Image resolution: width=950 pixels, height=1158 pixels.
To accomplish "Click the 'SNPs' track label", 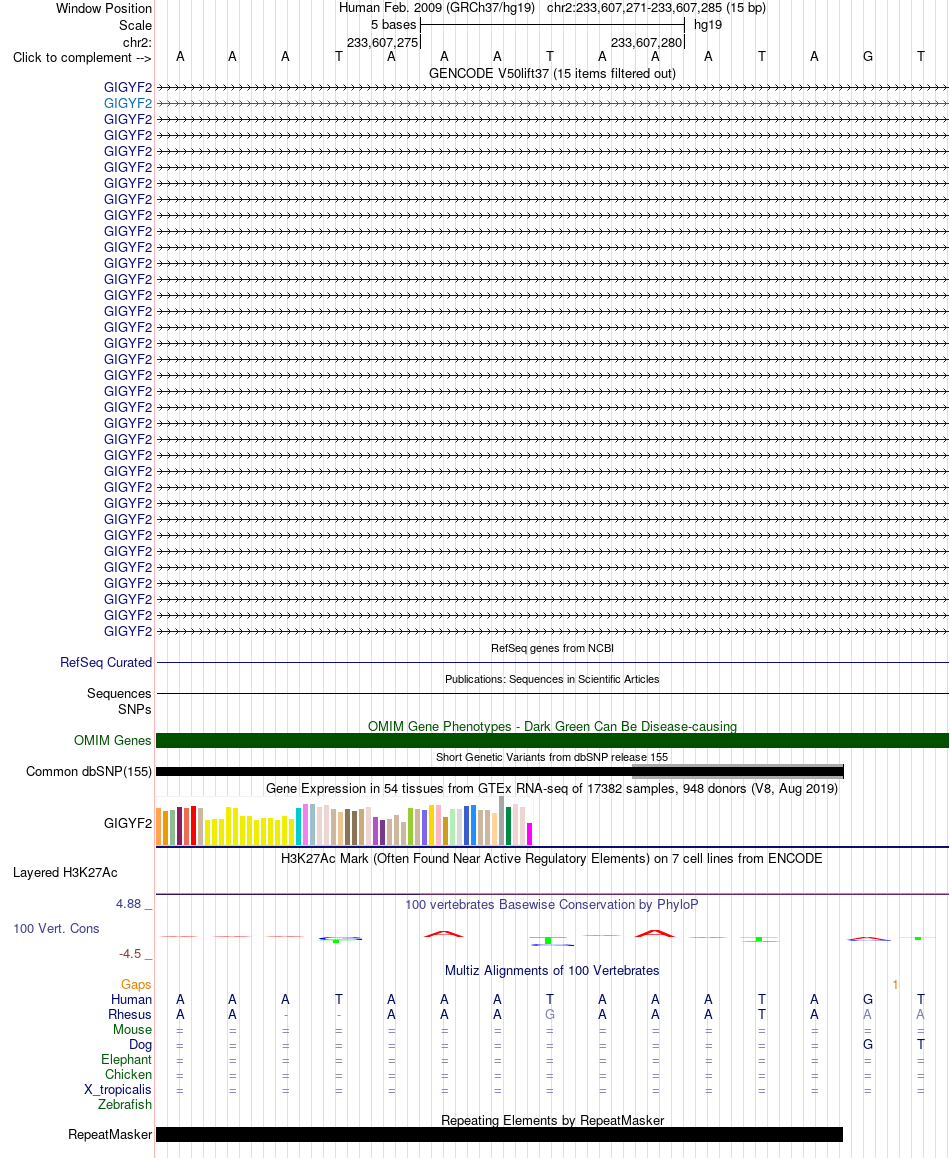I will point(134,709).
